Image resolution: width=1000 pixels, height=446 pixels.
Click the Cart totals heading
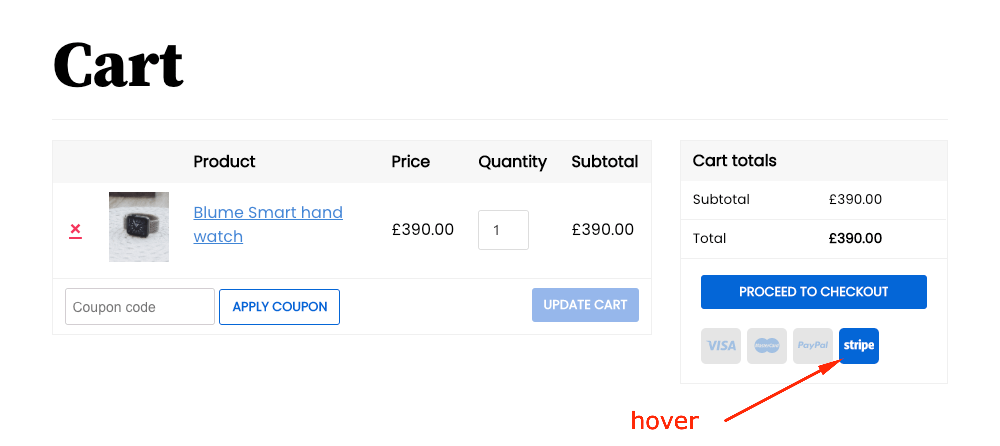coord(734,161)
